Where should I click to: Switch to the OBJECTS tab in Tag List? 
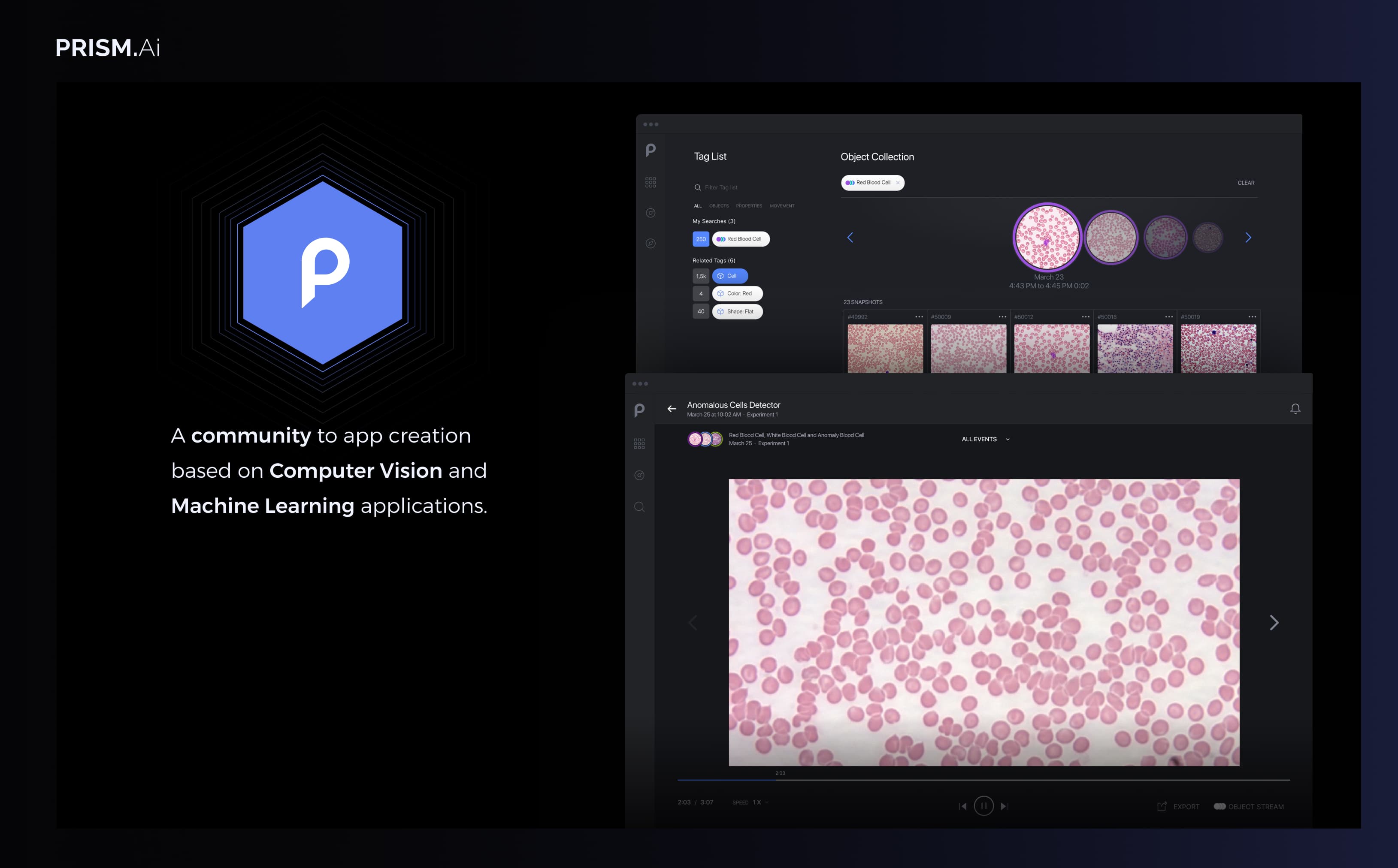point(719,206)
